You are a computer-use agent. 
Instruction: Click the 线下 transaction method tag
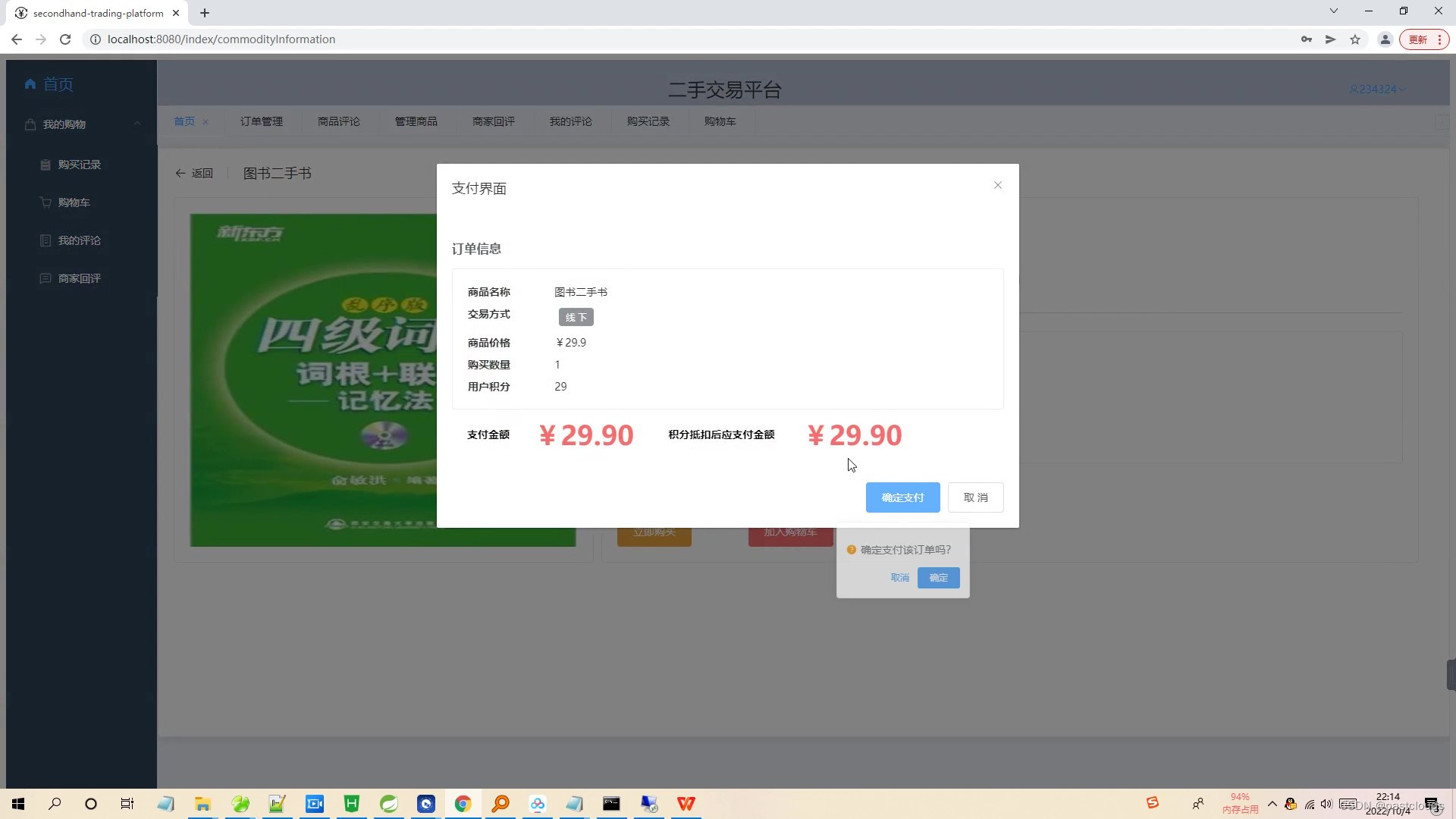[576, 316]
